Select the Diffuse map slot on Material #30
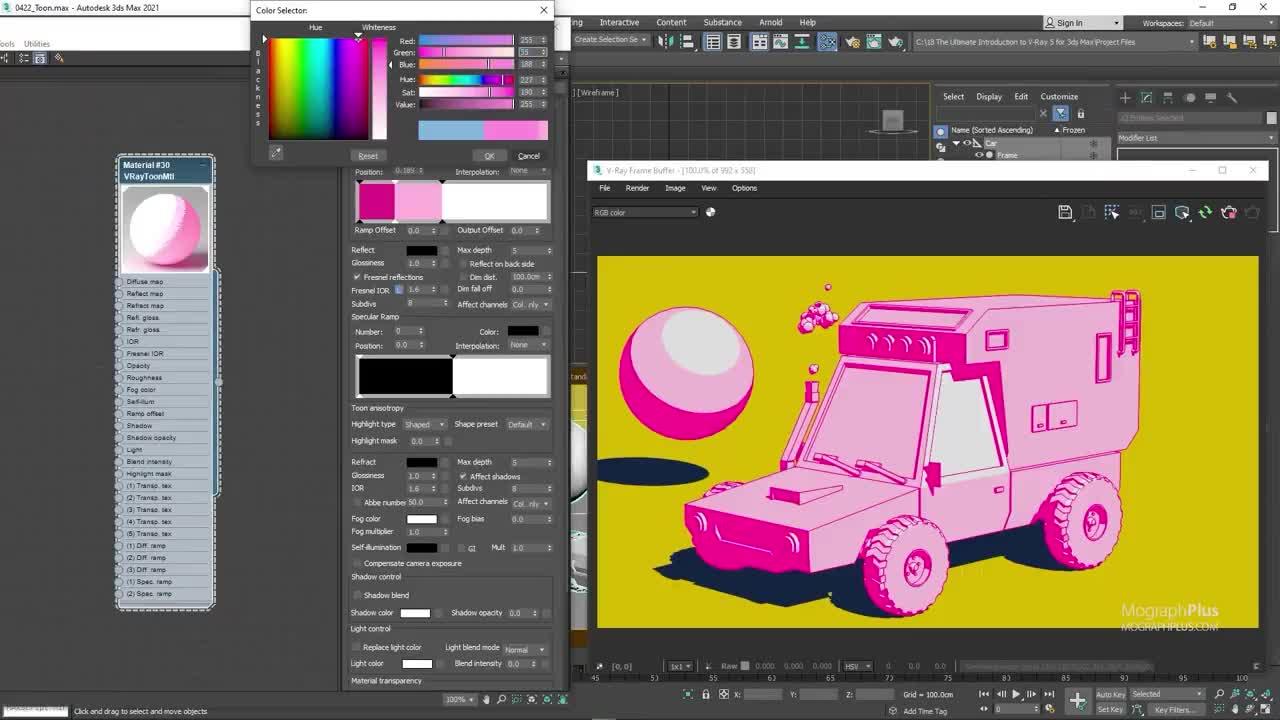This screenshot has height=720, width=1280. click(164, 281)
